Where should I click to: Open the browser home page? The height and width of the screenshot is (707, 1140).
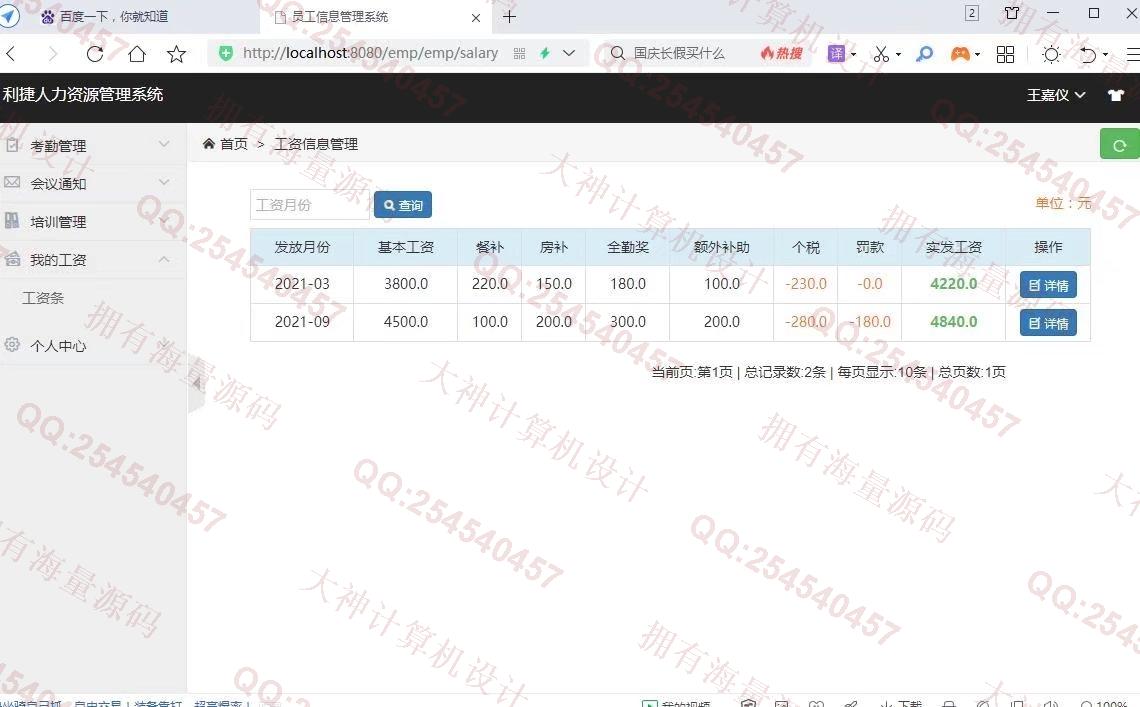pos(137,53)
